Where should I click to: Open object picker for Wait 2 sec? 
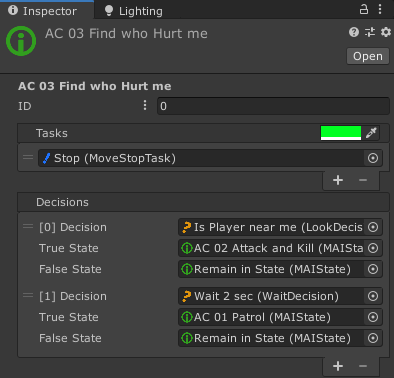tap(373, 296)
